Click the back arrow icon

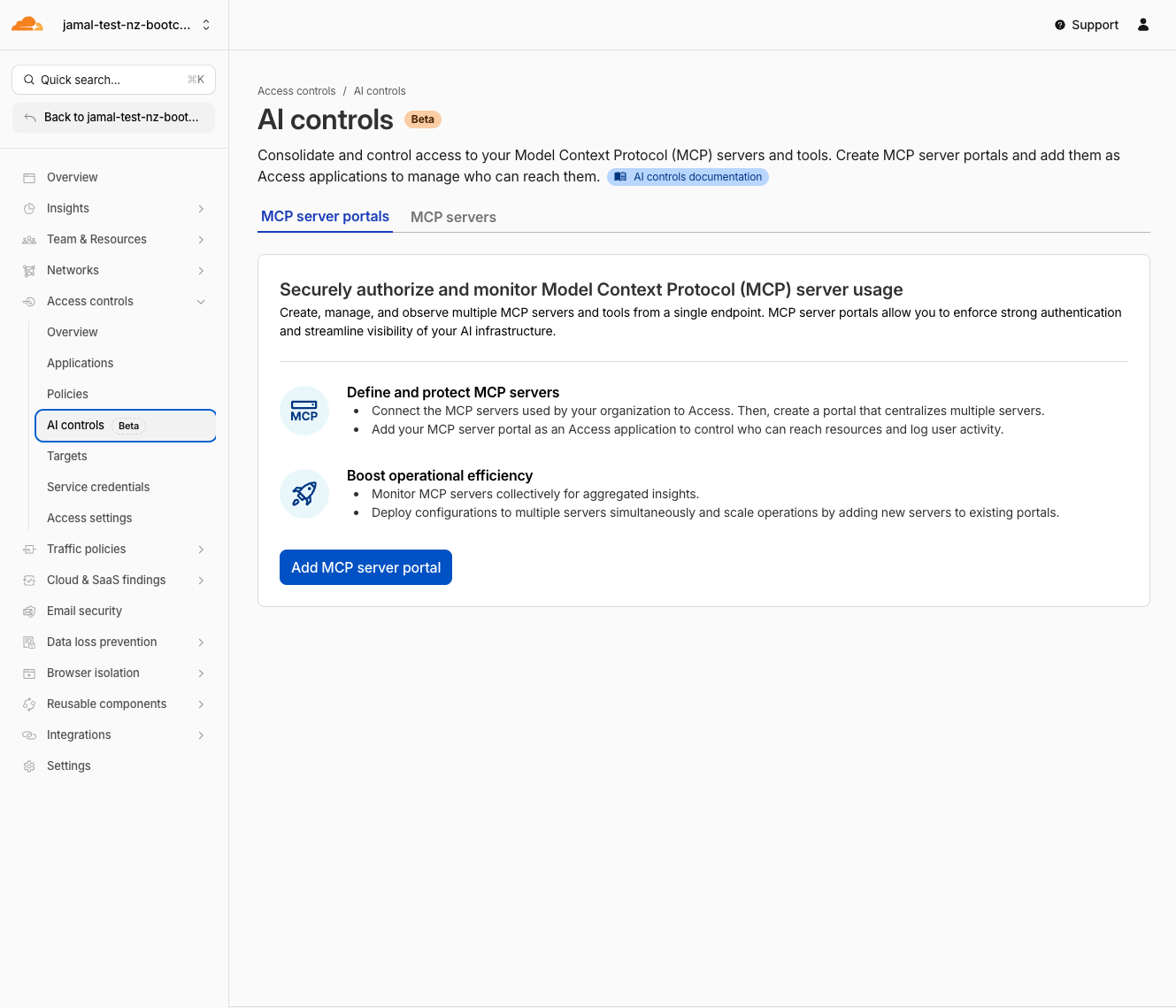pyautogui.click(x=30, y=117)
